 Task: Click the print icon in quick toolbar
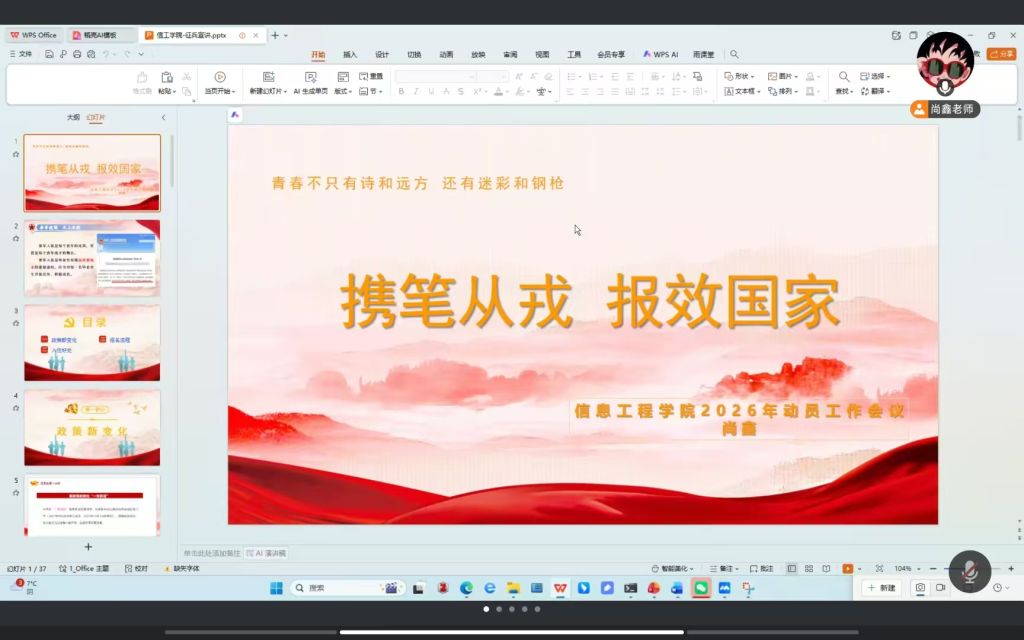77,54
